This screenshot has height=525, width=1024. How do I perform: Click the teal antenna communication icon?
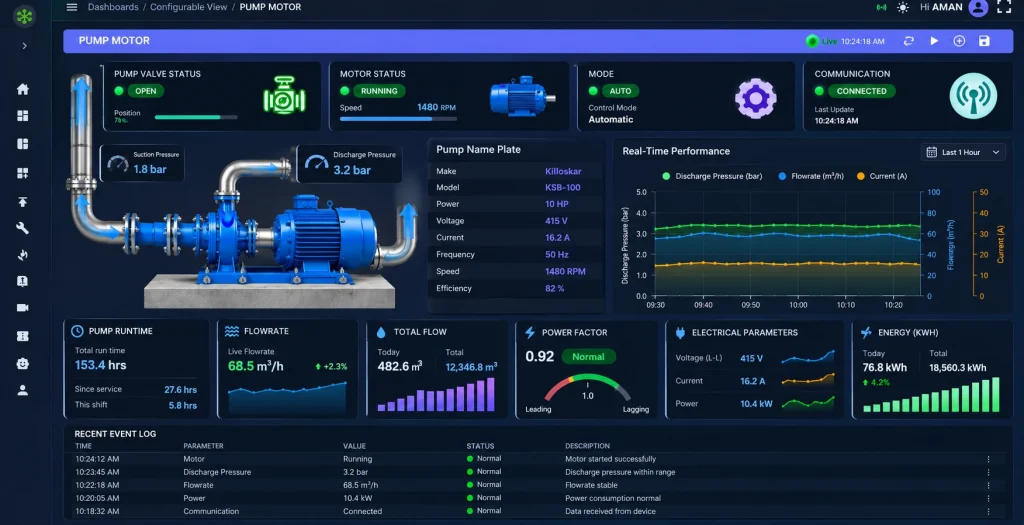coord(973,95)
